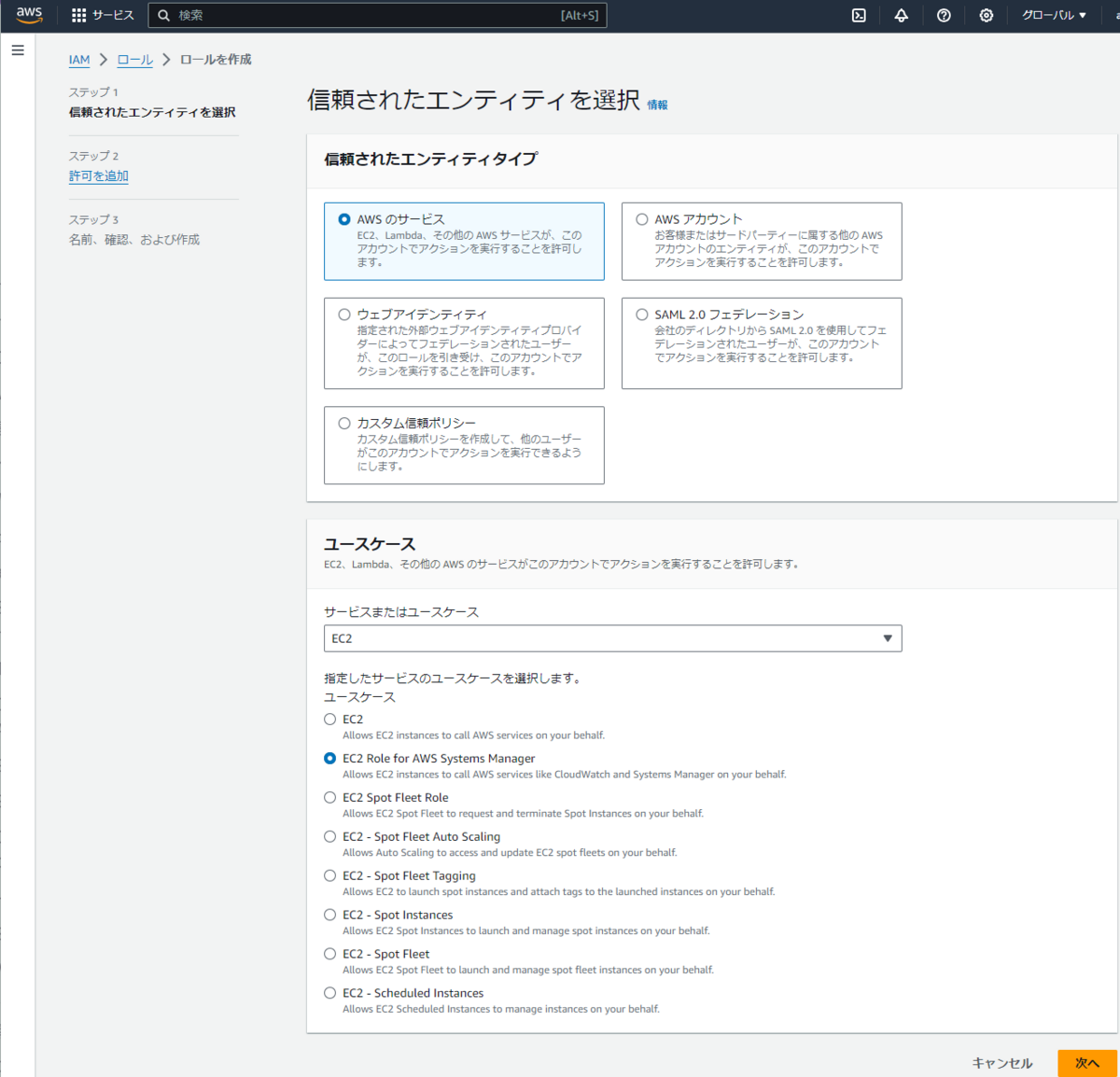Go to the IAM breadcrumb
The width and height of the screenshot is (1120, 1077).
(x=79, y=60)
